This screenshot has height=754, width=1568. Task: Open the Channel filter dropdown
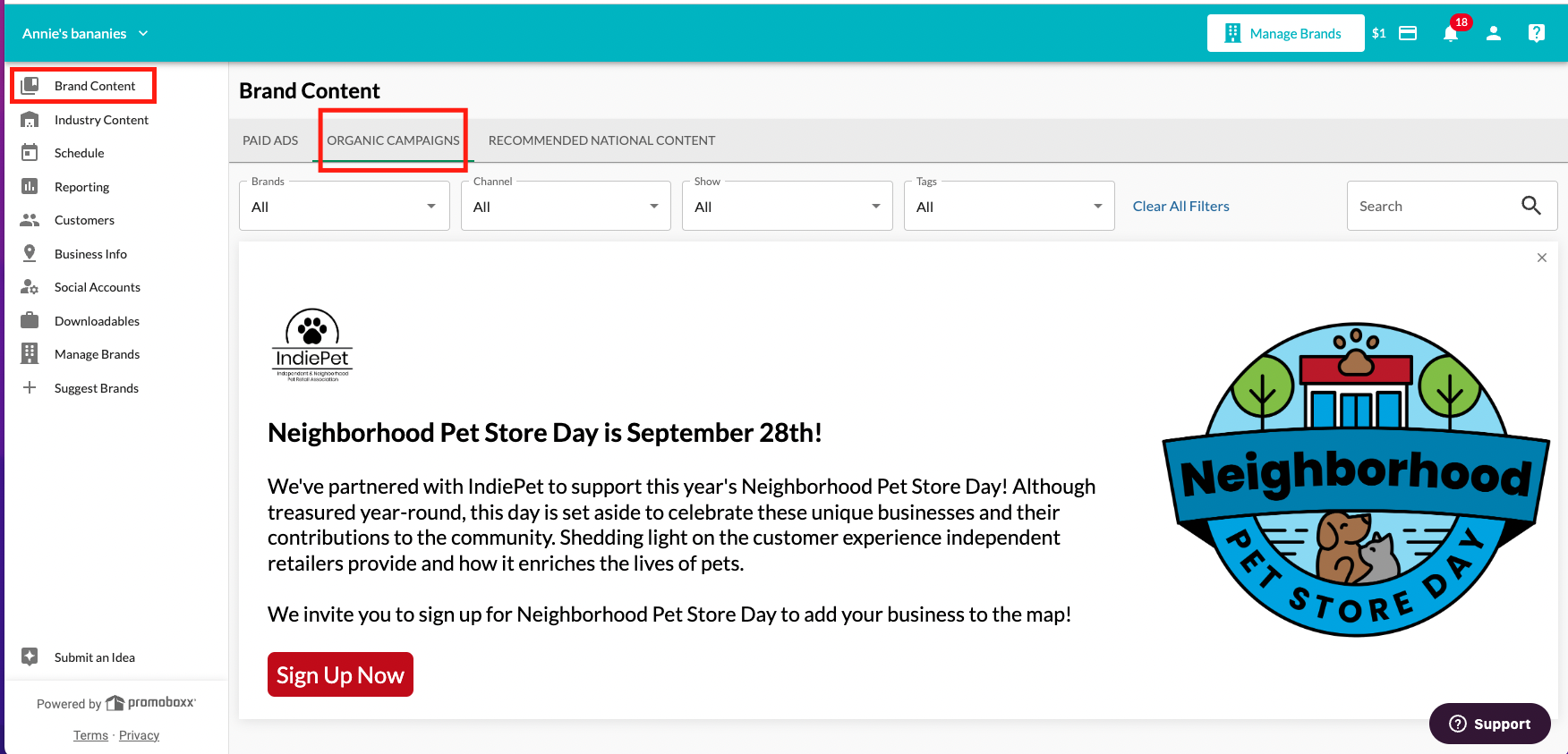coord(566,206)
